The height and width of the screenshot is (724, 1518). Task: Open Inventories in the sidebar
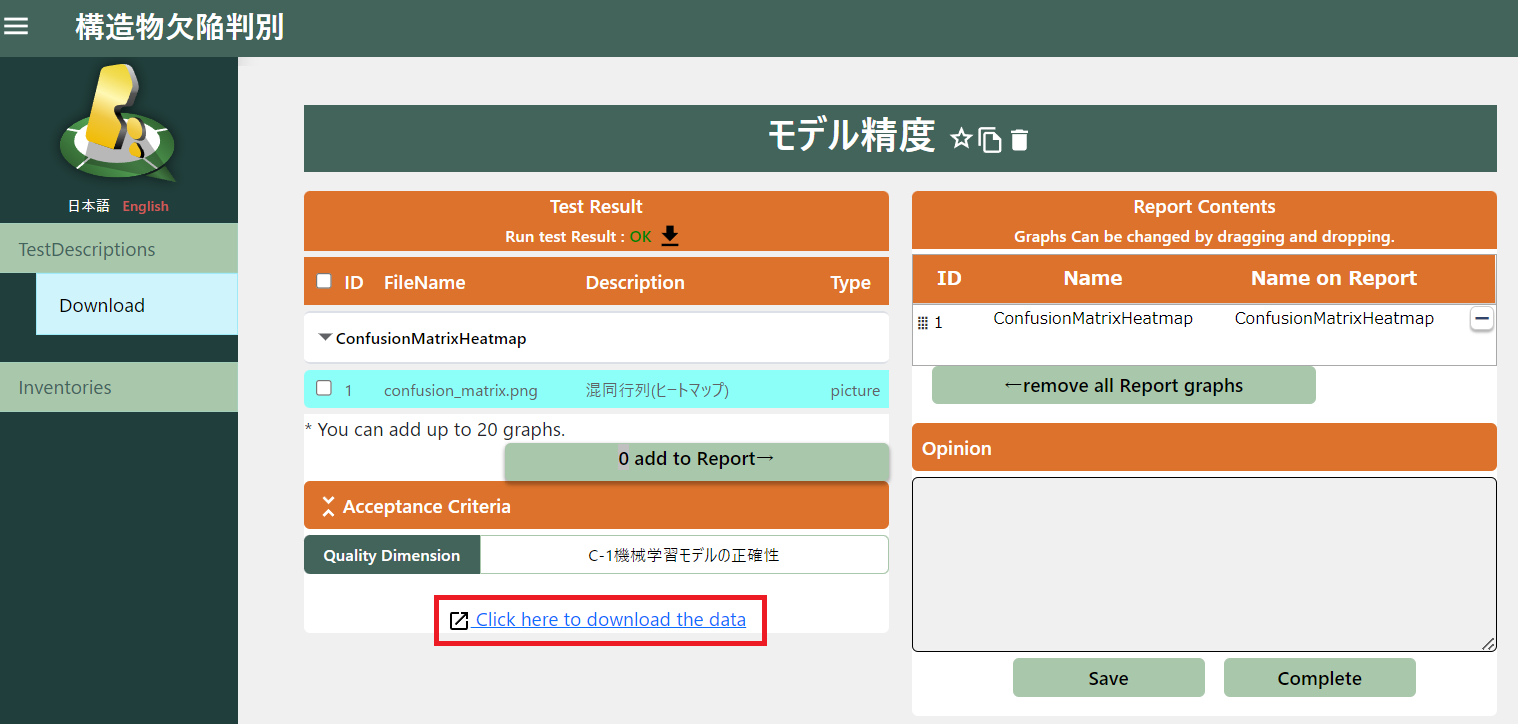click(65, 387)
